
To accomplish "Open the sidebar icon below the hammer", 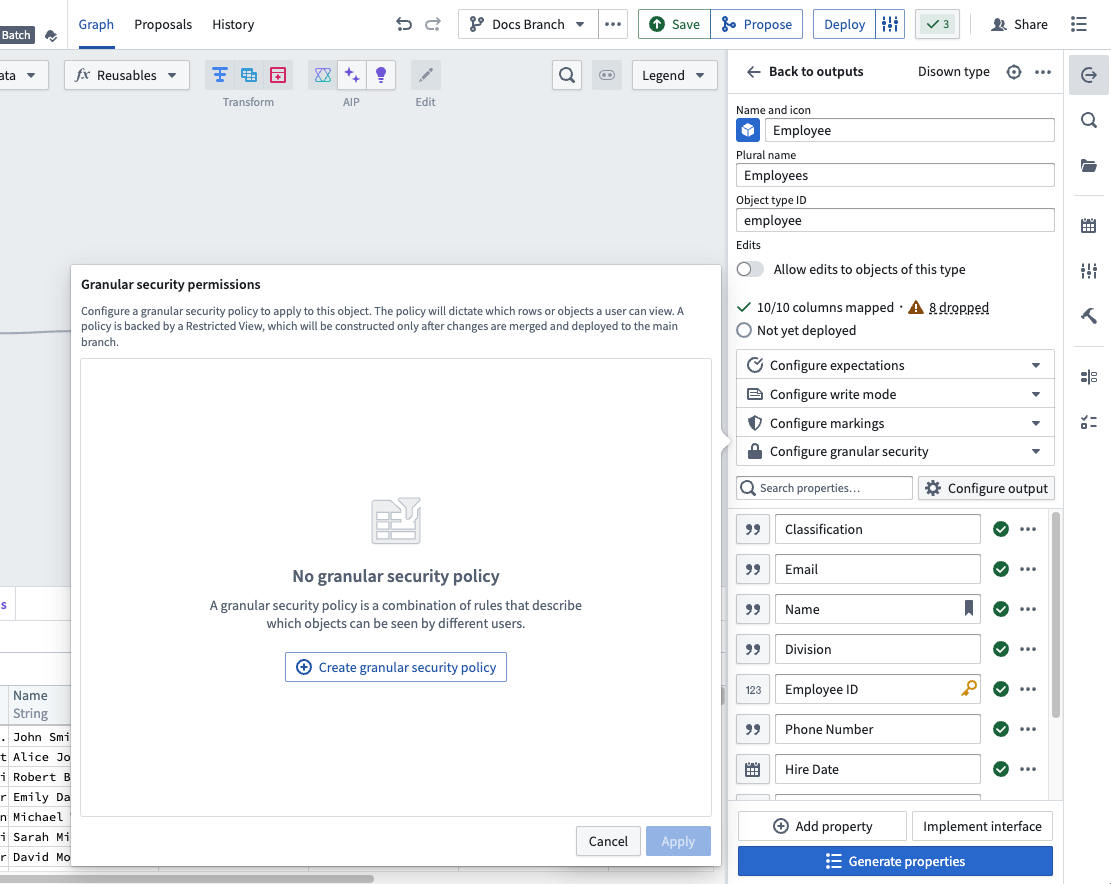I will 1089,377.
